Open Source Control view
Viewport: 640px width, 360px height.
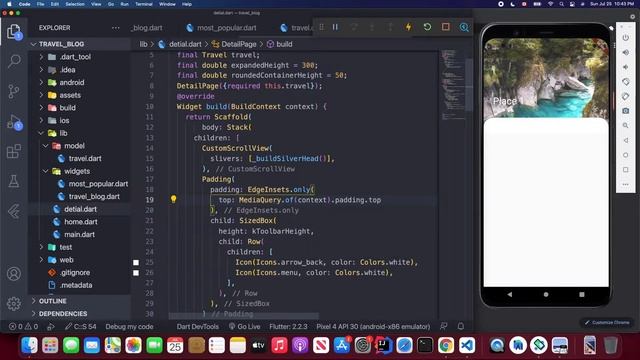pos(14,91)
